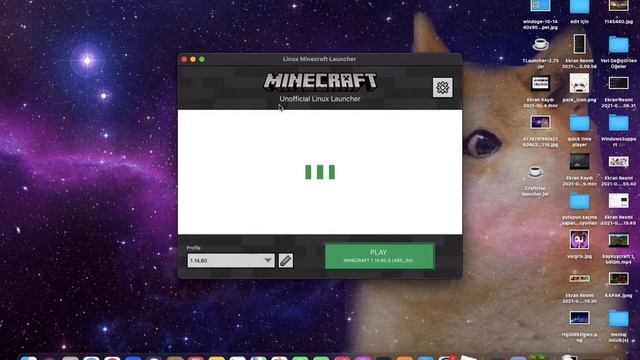Select Ekran Resmi file ending 0.09.56
Viewport: 640px width, 360px height.
[x=579, y=44]
